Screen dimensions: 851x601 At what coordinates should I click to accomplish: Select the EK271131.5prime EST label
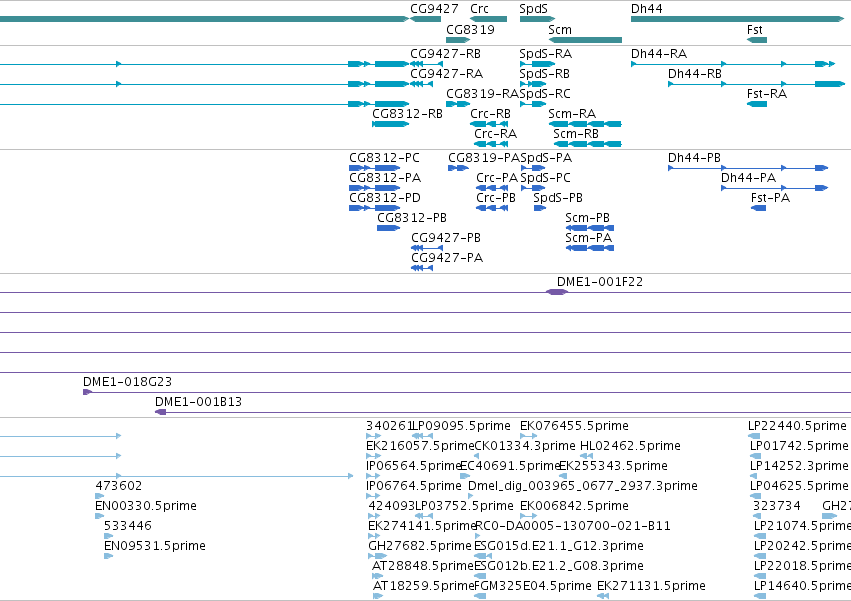[x=651, y=586]
